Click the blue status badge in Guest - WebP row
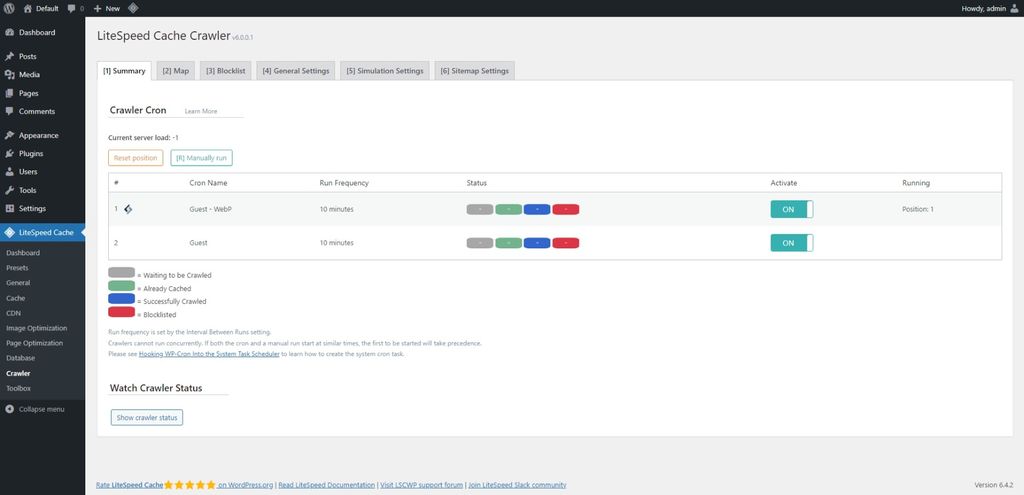This screenshot has height=495, width=1024. [537, 210]
